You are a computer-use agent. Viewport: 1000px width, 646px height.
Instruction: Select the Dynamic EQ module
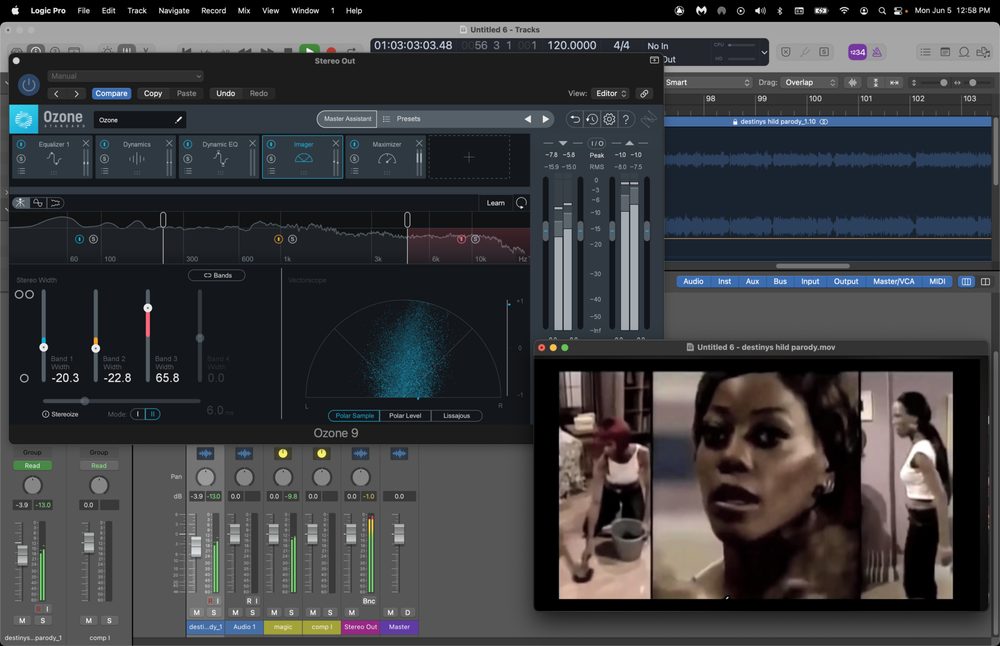pyautogui.click(x=220, y=158)
